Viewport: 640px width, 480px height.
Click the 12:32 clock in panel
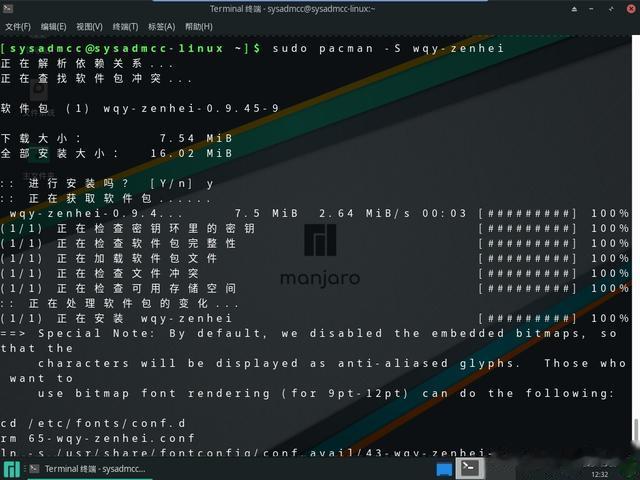[x=600, y=474]
